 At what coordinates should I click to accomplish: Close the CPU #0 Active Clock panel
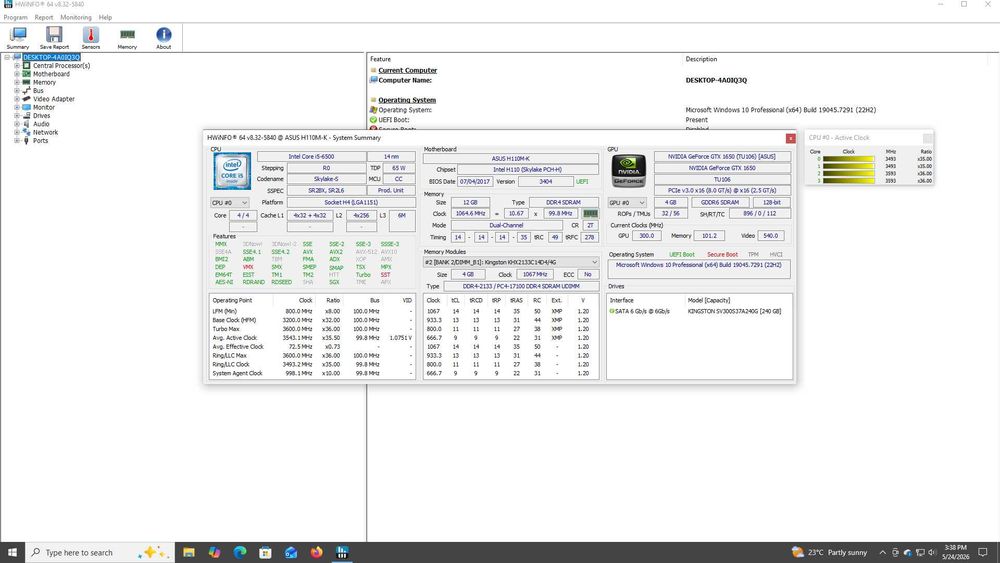pos(927,138)
